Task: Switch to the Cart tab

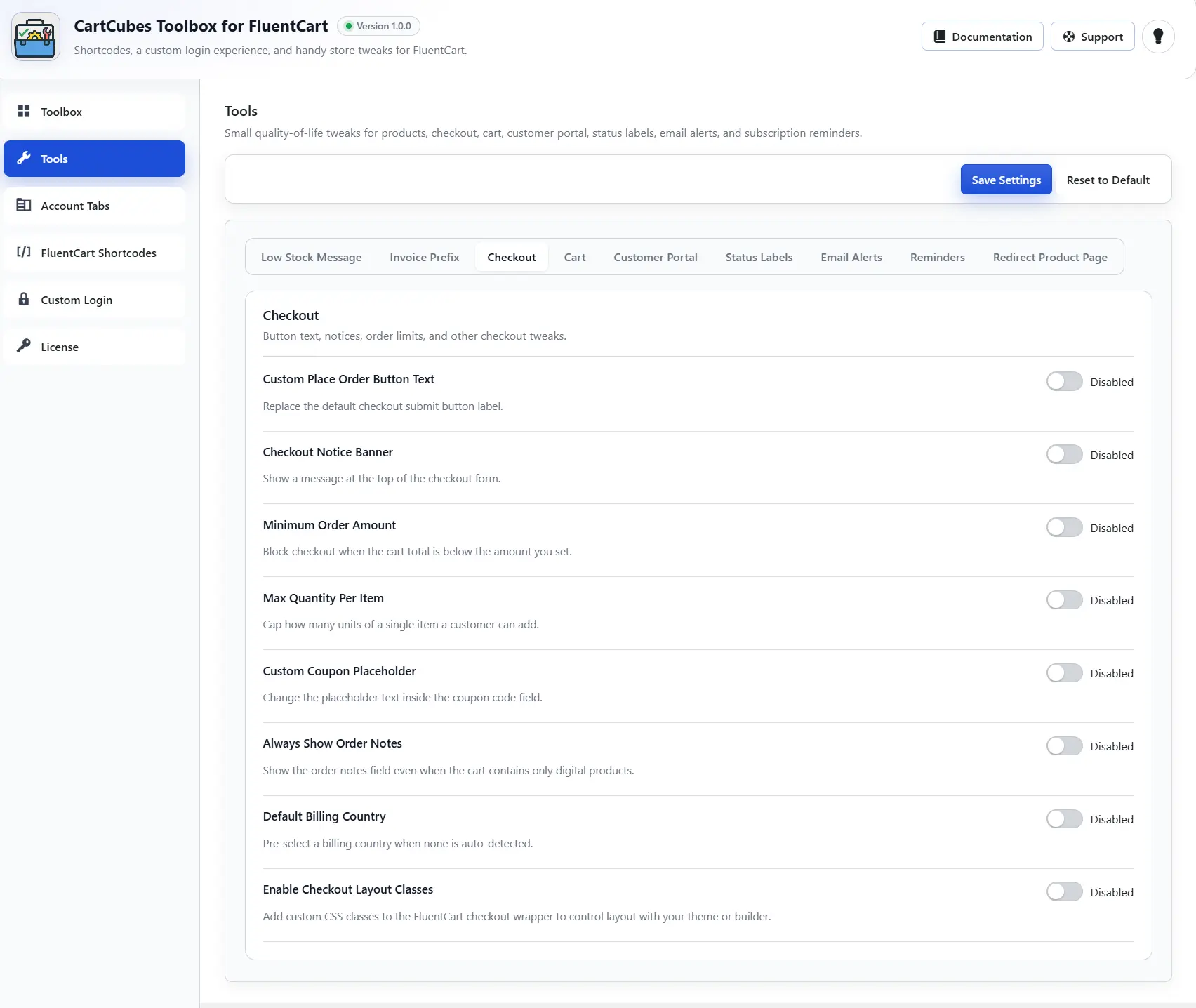Action: coord(575,257)
